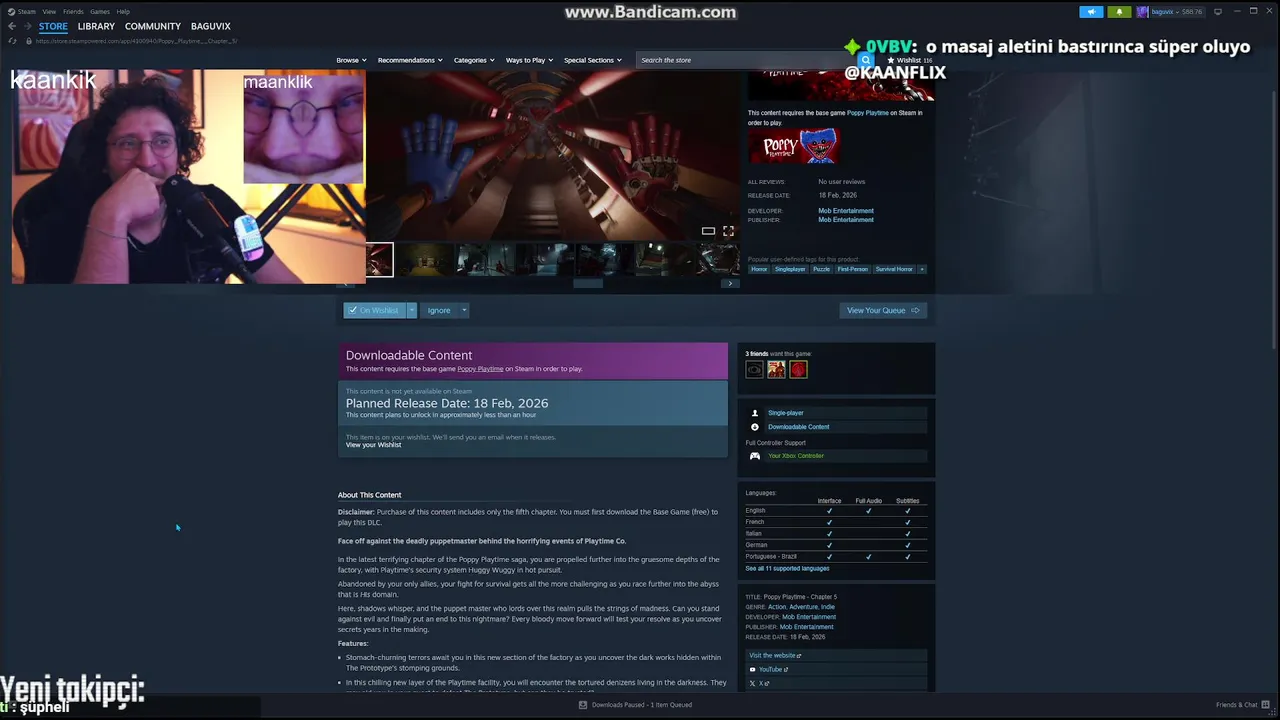The image size is (1280, 720).
Task: Click the X social icon link
Action: pyautogui.click(x=753, y=683)
